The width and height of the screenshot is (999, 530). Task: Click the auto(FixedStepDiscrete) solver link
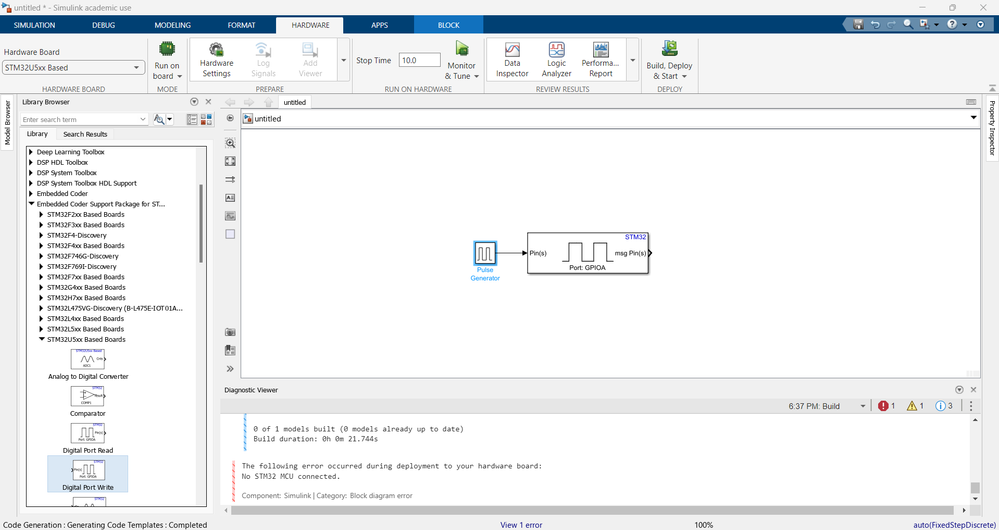954,525
